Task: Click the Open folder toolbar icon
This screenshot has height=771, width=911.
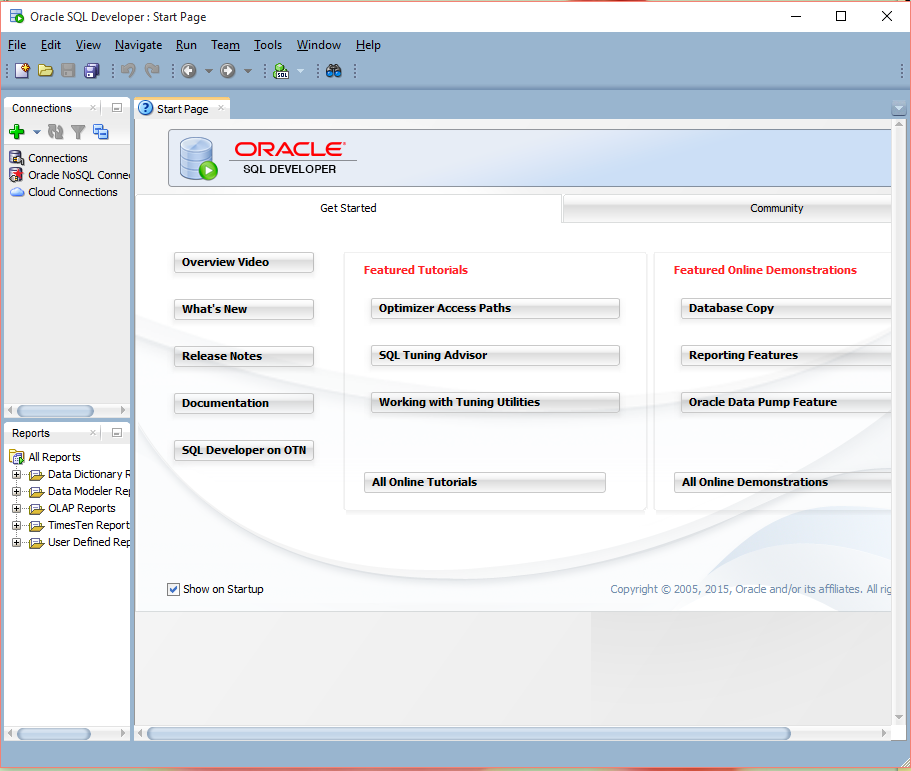Action: click(45, 71)
